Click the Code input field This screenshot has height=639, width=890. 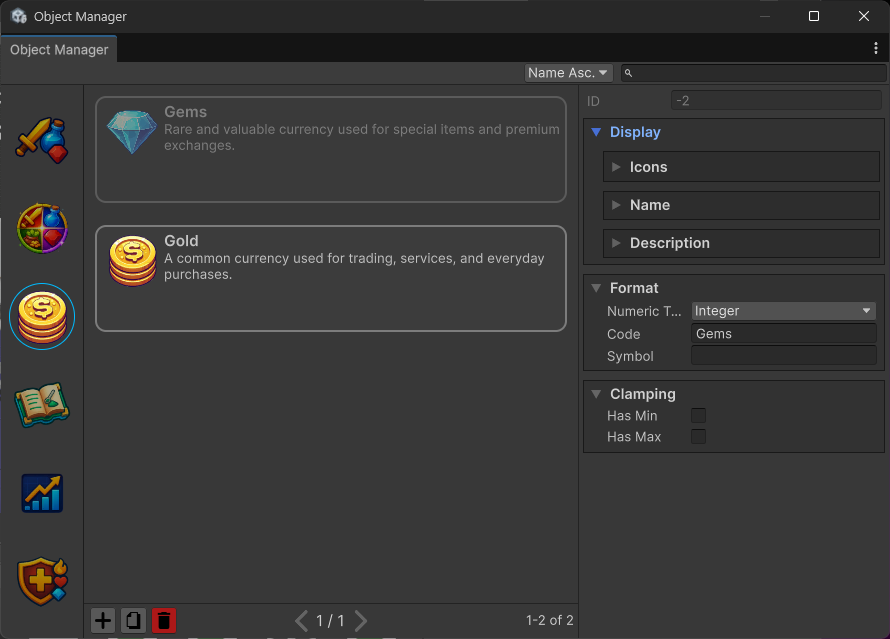click(783, 334)
